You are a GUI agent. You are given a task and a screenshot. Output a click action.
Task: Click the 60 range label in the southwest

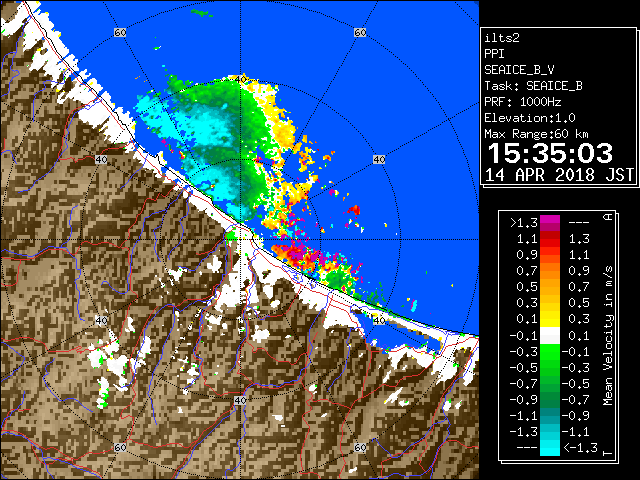pyautogui.click(x=120, y=447)
